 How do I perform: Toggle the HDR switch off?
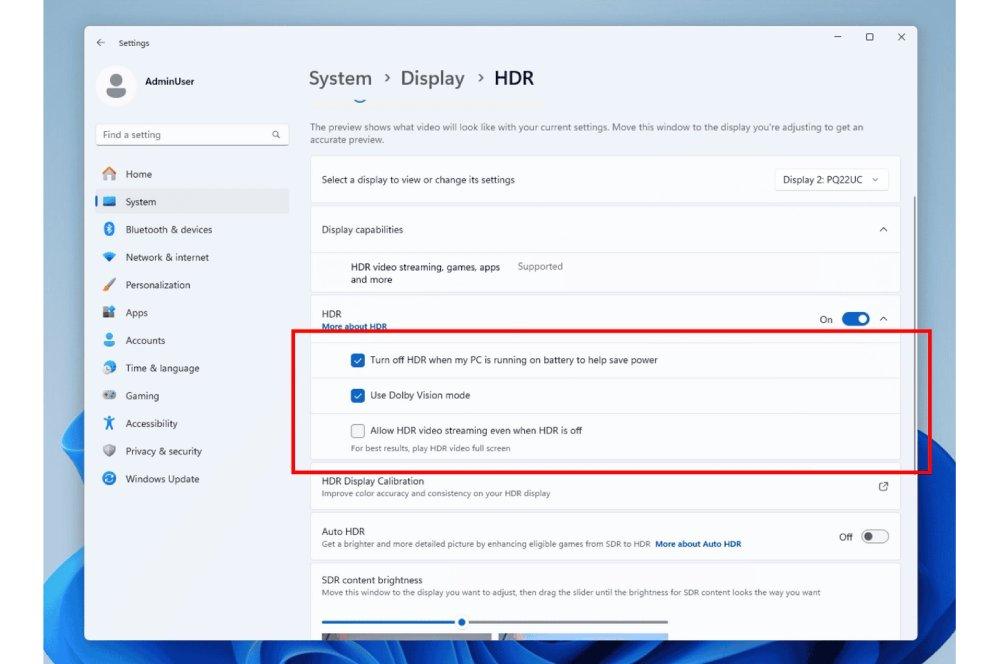855,319
